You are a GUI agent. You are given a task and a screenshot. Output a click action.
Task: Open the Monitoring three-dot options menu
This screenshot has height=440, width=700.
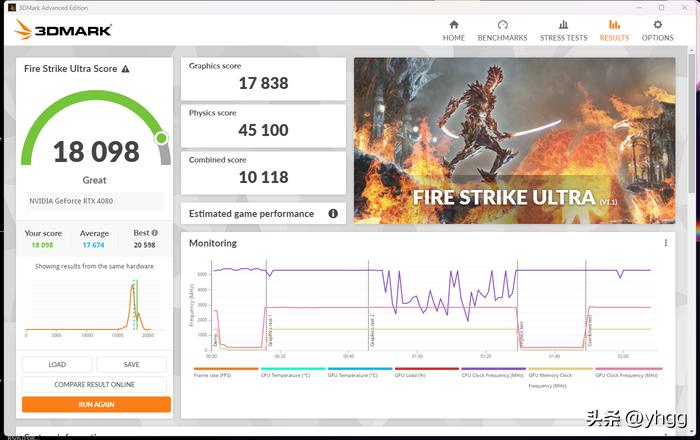pos(666,242)
